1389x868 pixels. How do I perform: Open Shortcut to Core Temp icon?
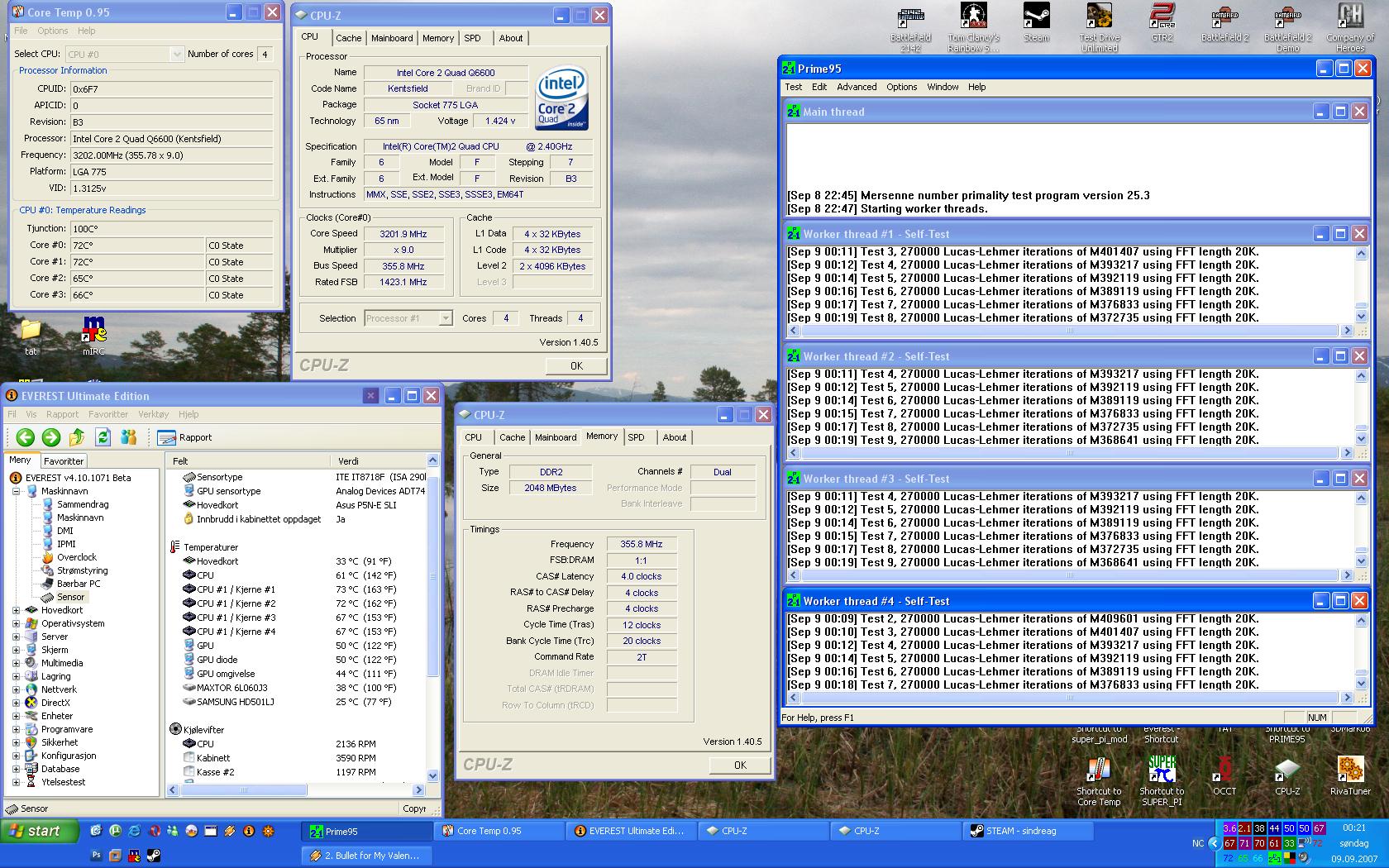tap(1099, 781)
